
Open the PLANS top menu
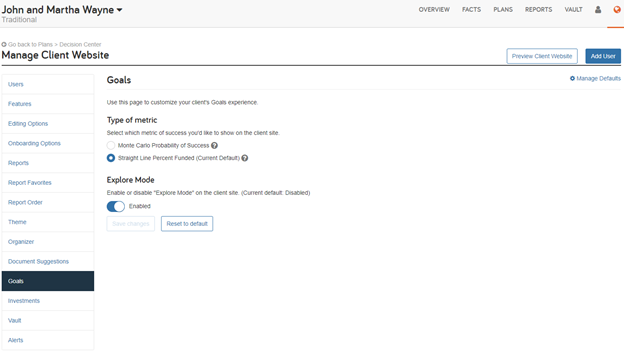pos(503,10)
